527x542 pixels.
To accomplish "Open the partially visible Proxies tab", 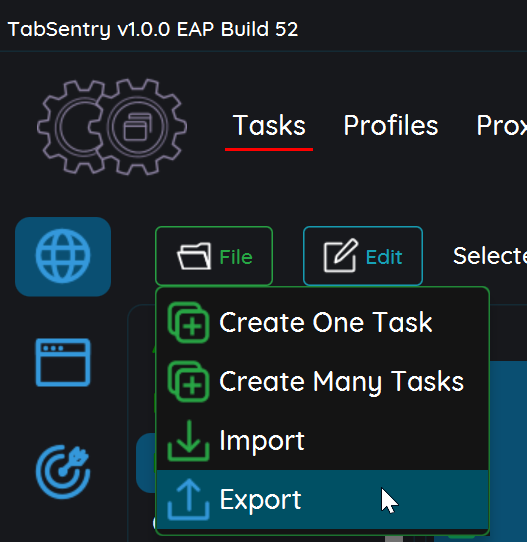I will coord(501,125).
